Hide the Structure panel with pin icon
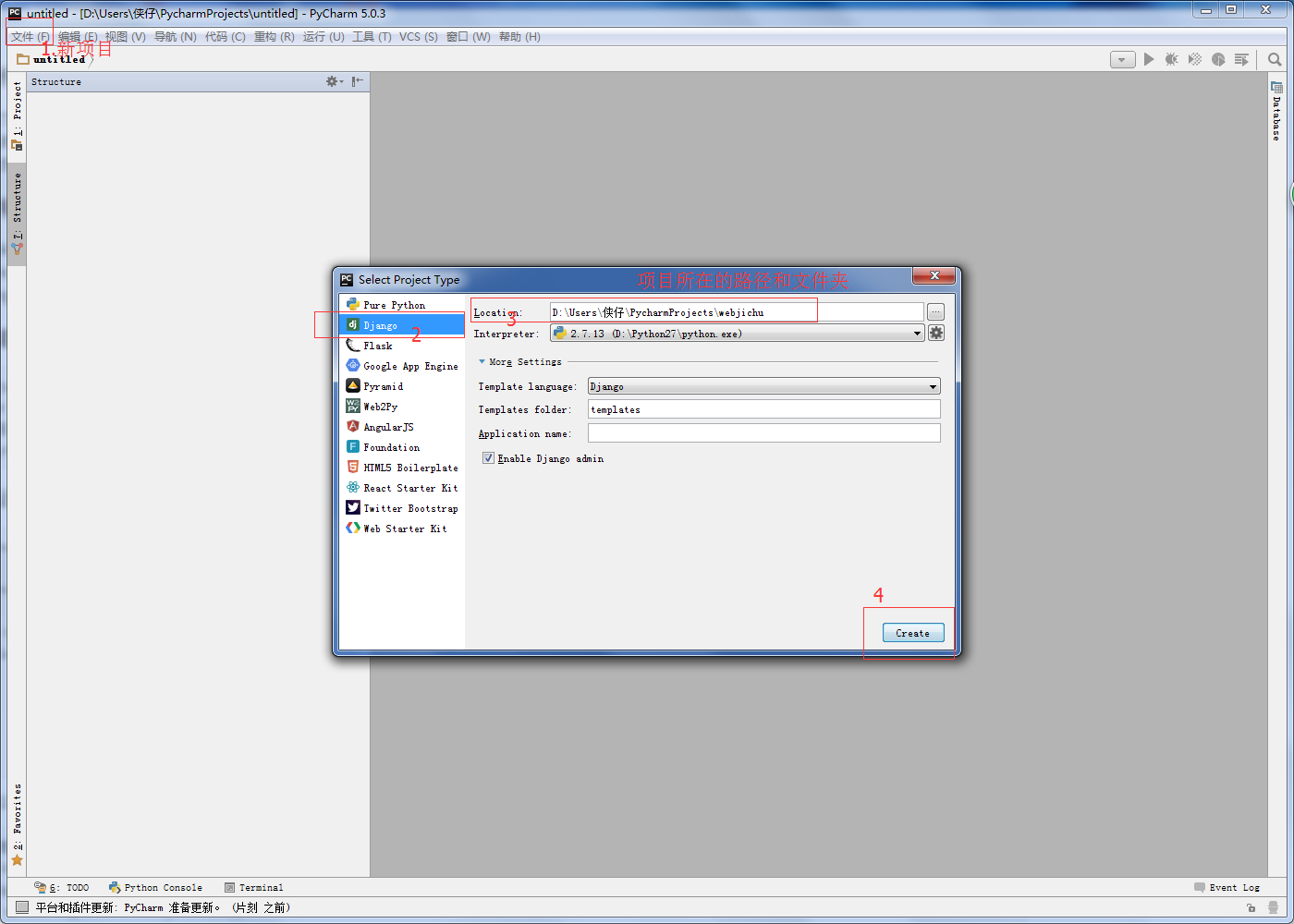This screenshot has height=924, width=1294. 358,81
